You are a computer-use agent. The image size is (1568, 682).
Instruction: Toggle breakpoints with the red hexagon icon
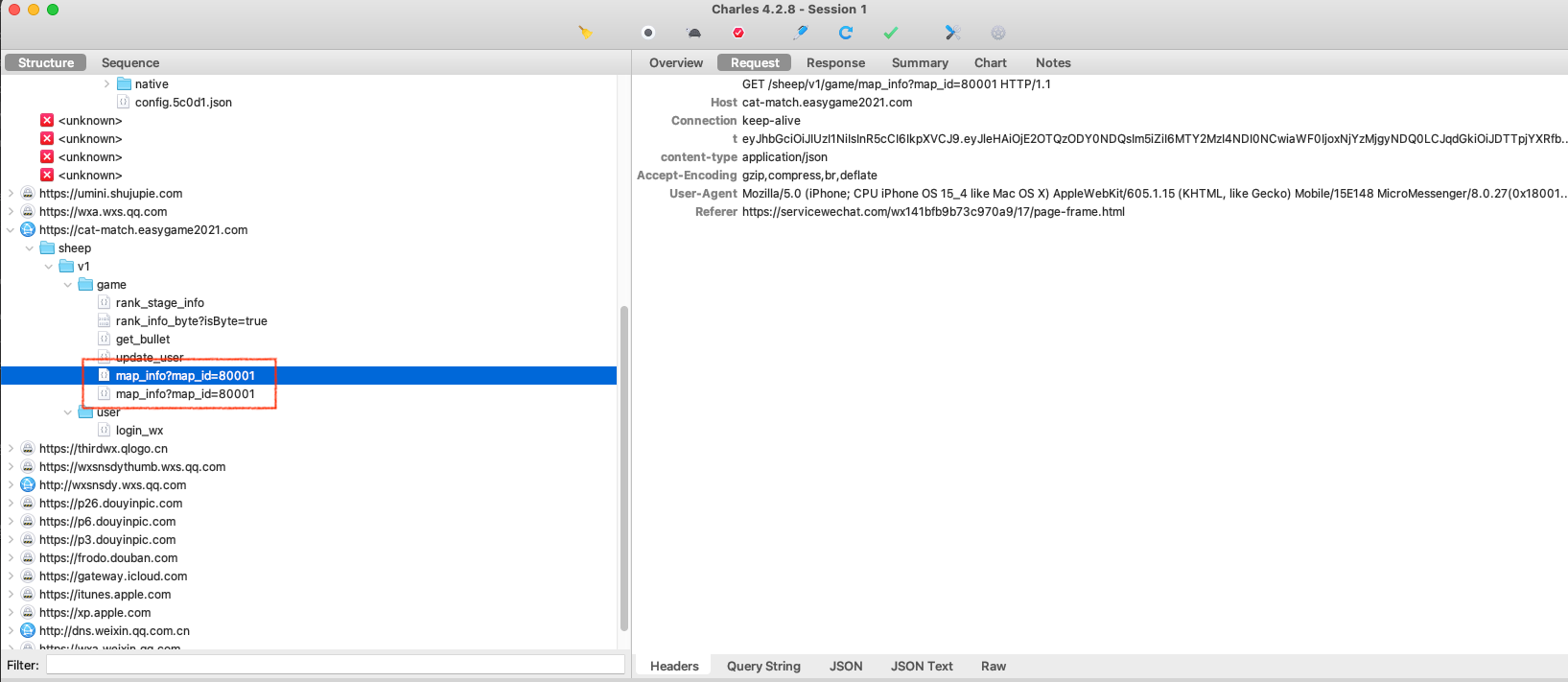point(738,33)
